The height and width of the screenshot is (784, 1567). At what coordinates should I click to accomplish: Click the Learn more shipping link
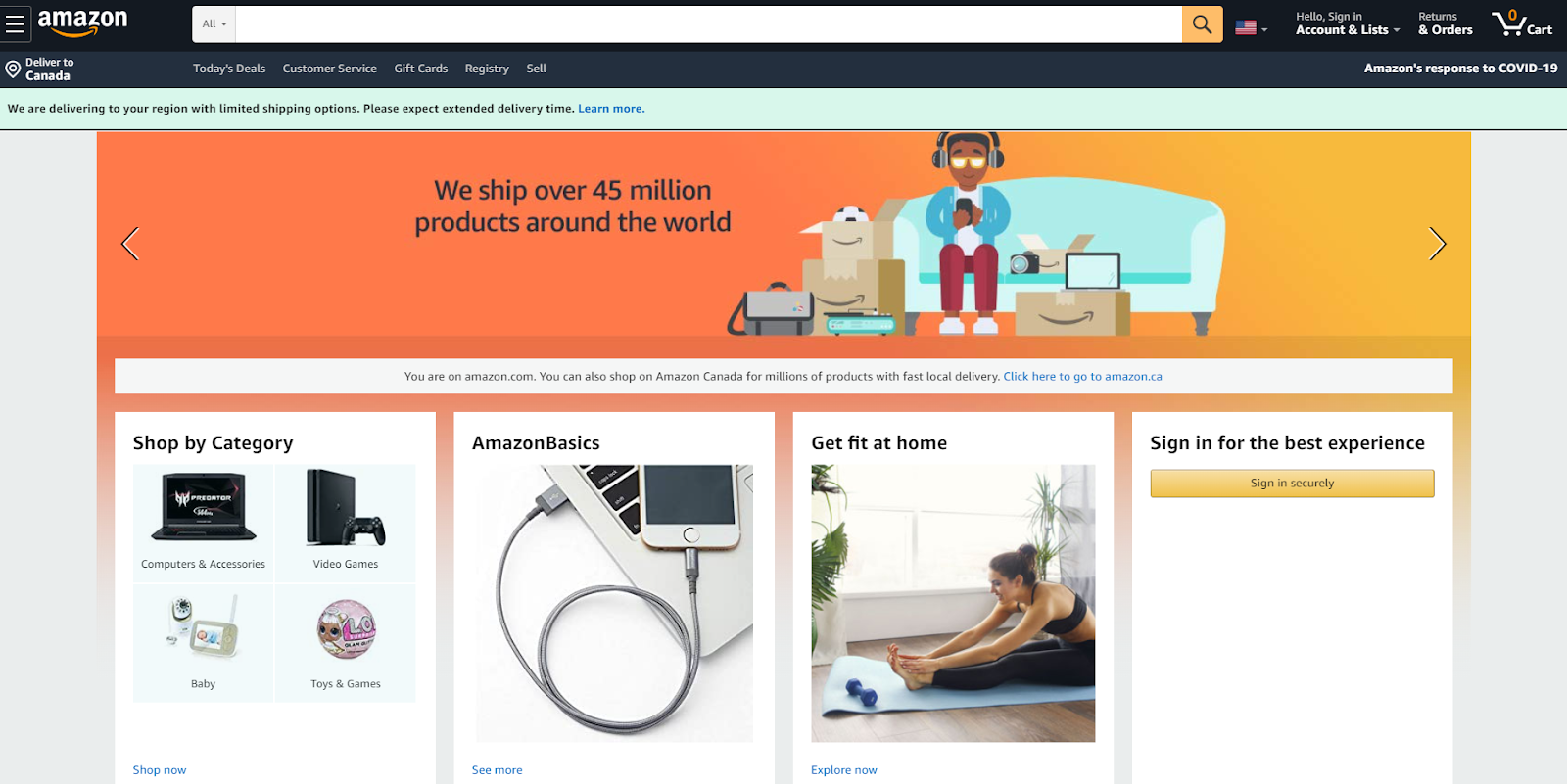611,109
